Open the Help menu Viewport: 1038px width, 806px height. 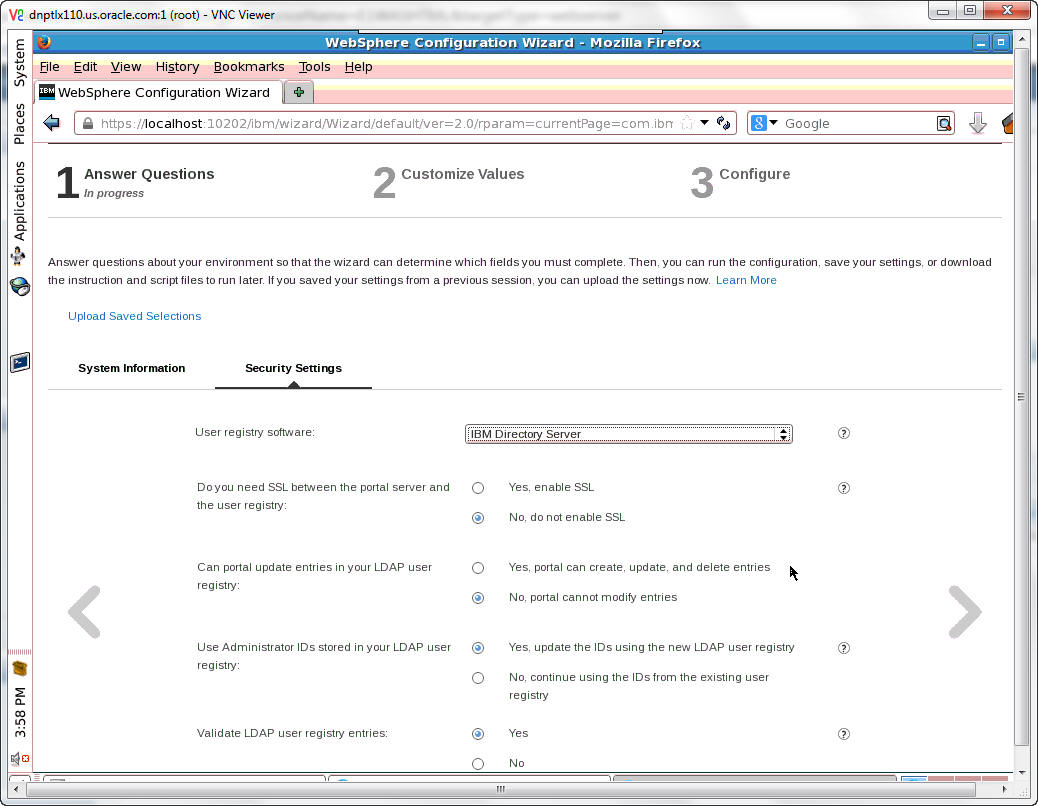358,67
